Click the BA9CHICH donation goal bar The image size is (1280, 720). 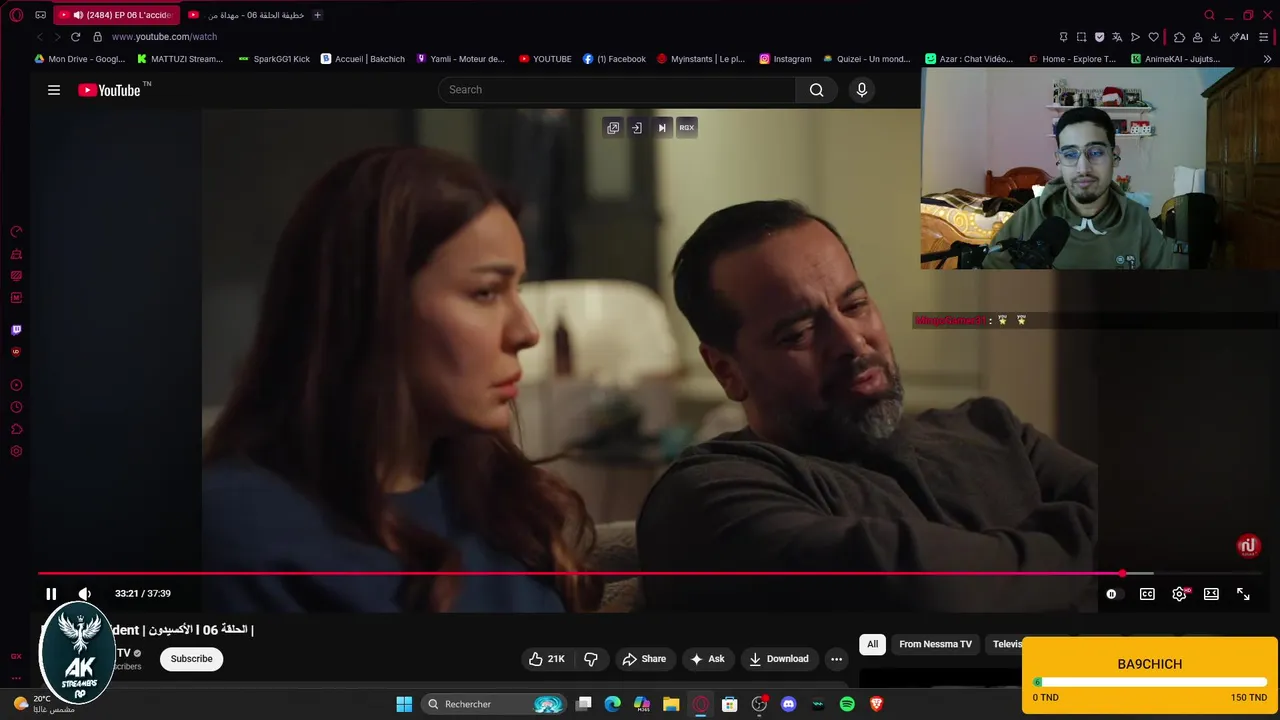(x=1150, y=682)
